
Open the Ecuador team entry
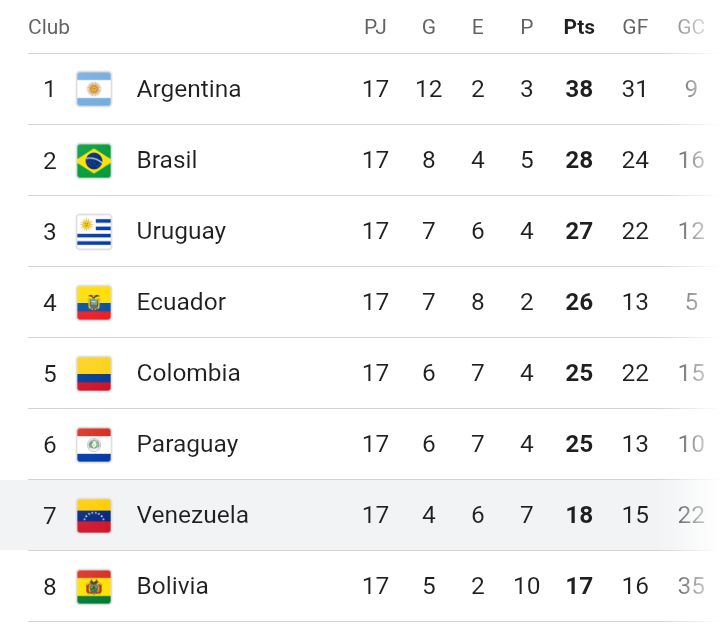(x=181, y=302)
